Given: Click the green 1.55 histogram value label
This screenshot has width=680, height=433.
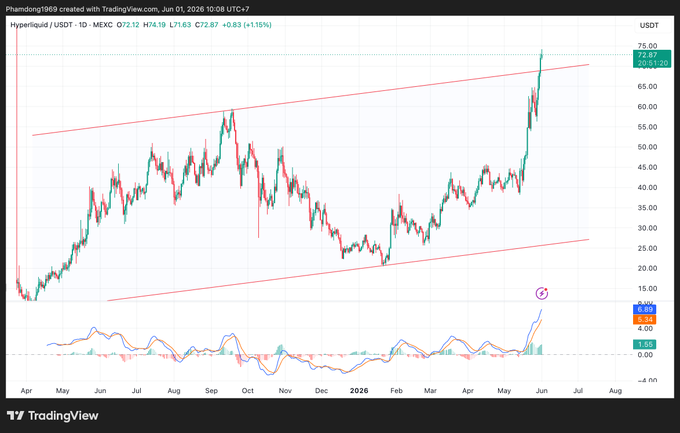Looking at the screenshot, I should click(x=645, y=344).
